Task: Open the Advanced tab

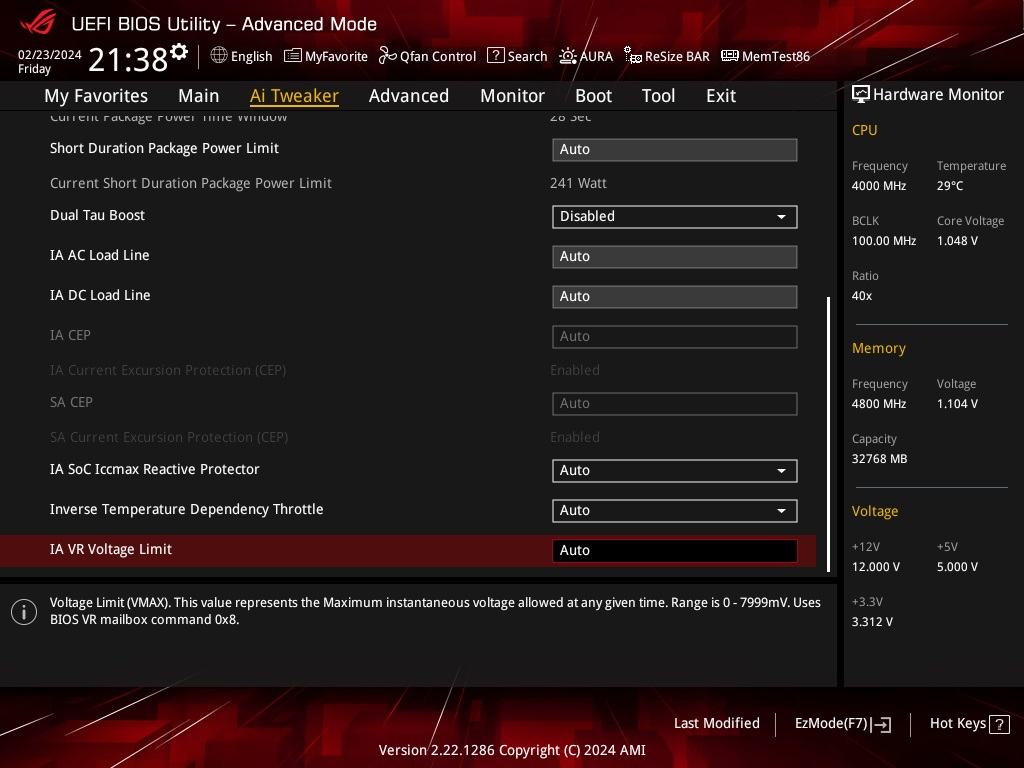Action: point(409,95)
